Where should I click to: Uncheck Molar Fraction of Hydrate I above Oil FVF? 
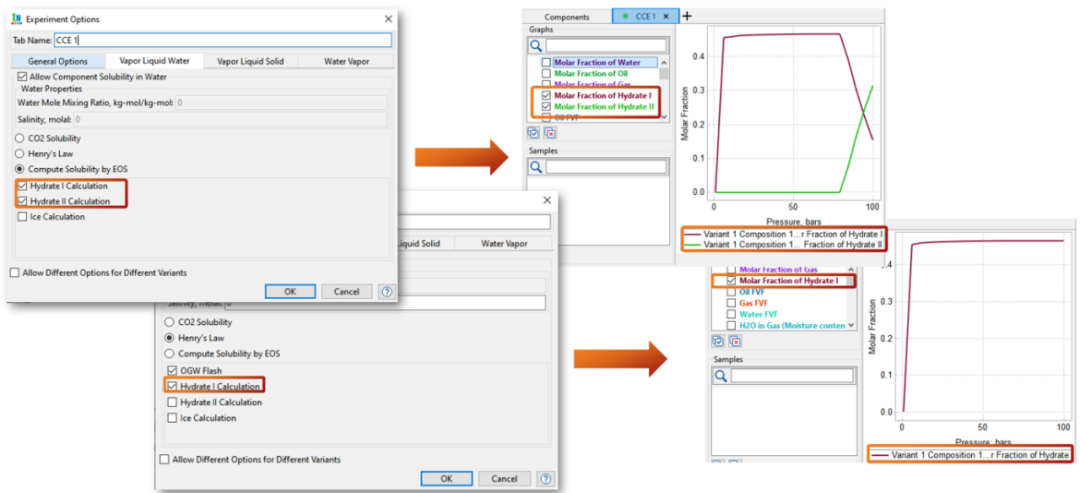pos(731,281)
